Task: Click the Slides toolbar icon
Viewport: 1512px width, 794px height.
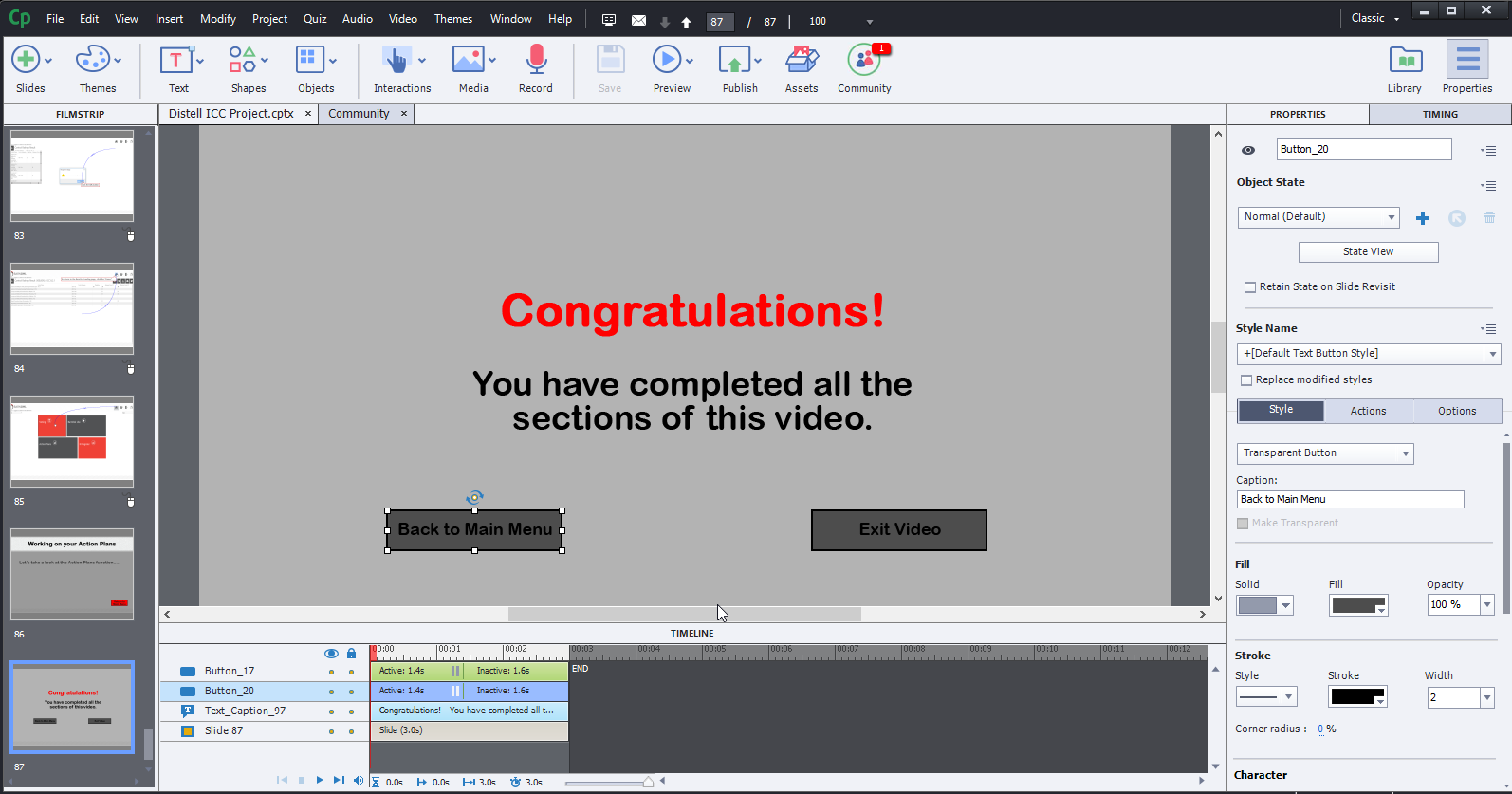Action: (x=26, y=60)
